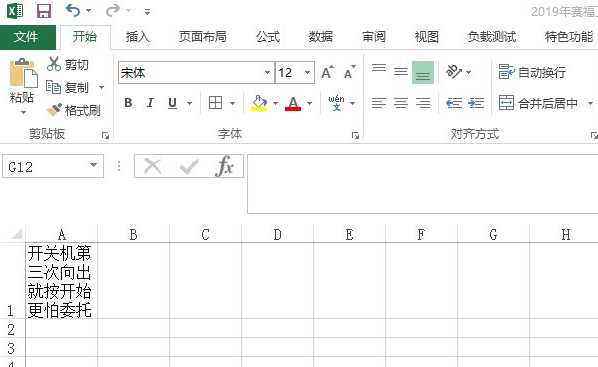Switch to the 公式 (Formulas) tab
Viewport: 598px width, 367px height.
click(x=268, y=37)
